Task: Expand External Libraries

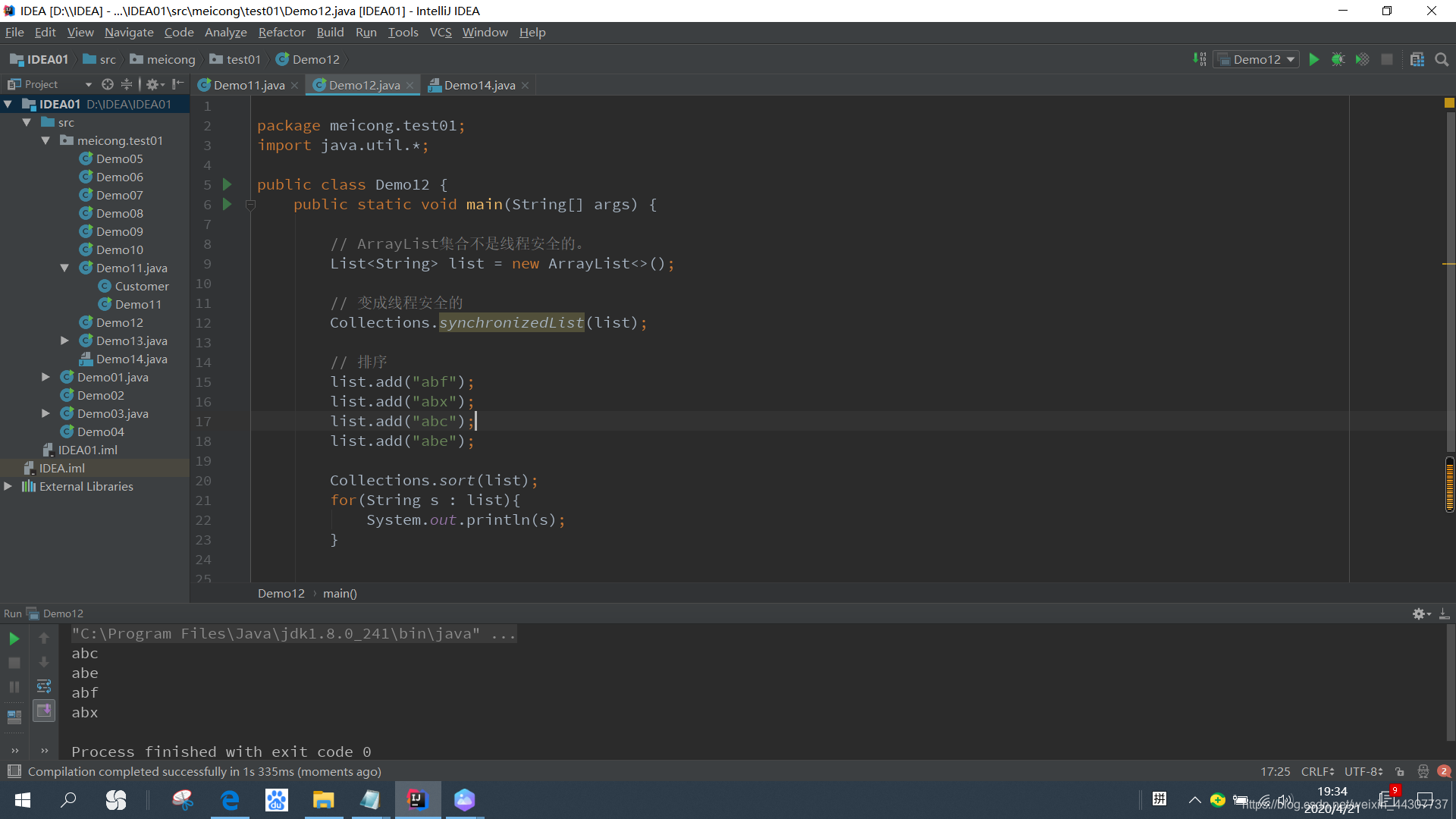Action: click(8, 486)
